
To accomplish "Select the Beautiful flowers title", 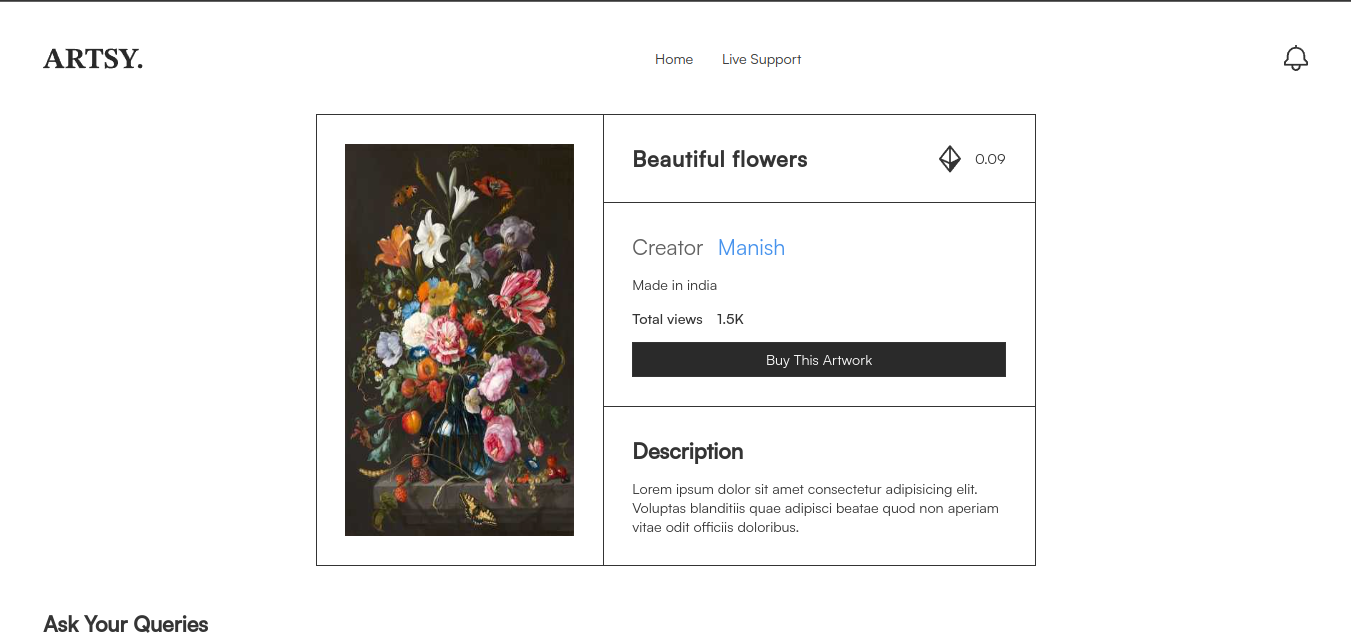I will point(720,159).
